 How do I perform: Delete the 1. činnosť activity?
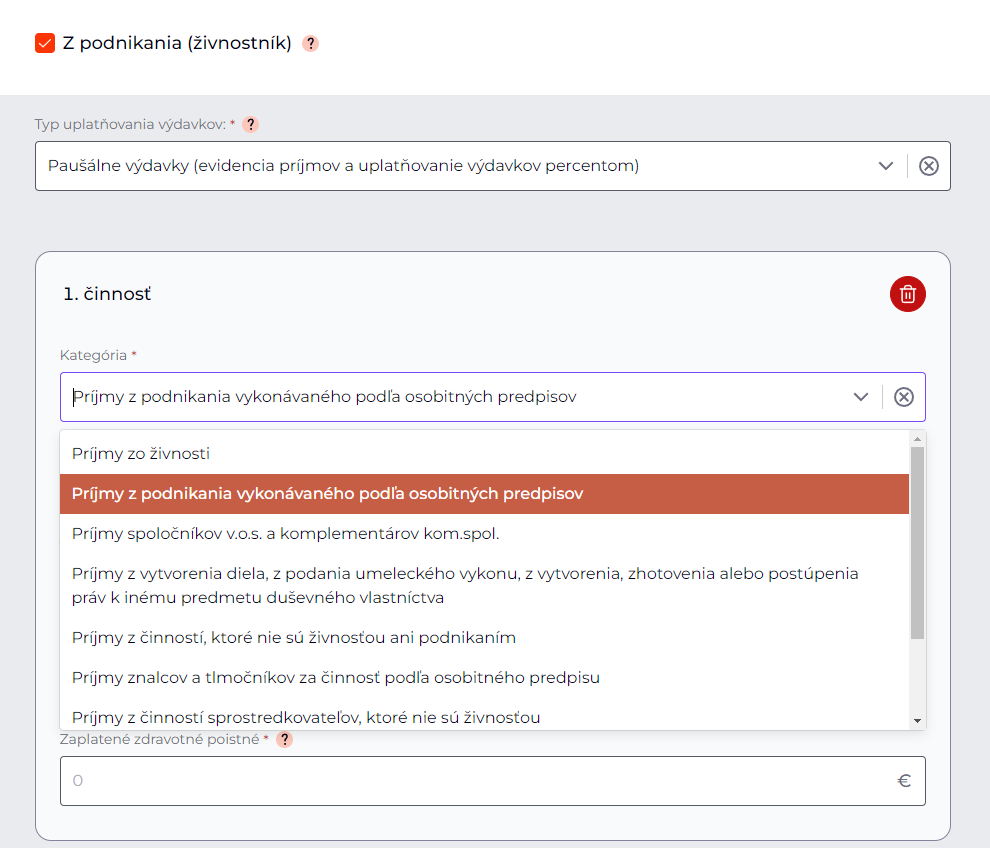coord(907,294)
